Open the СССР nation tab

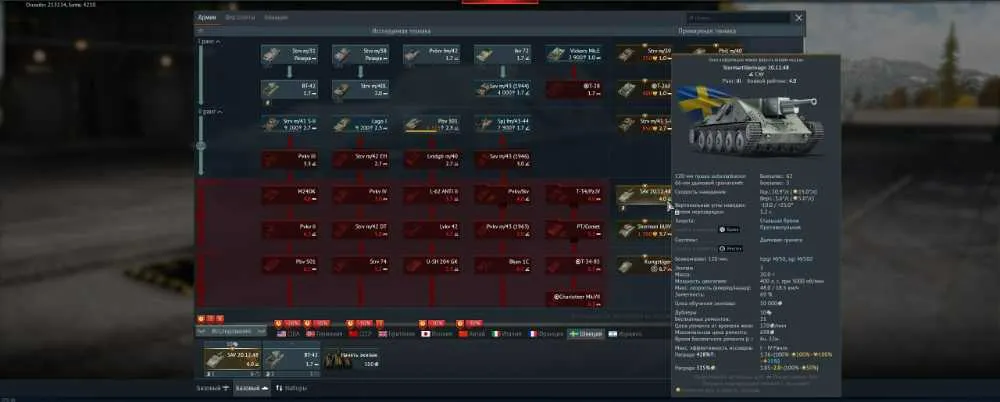point(362,334)
